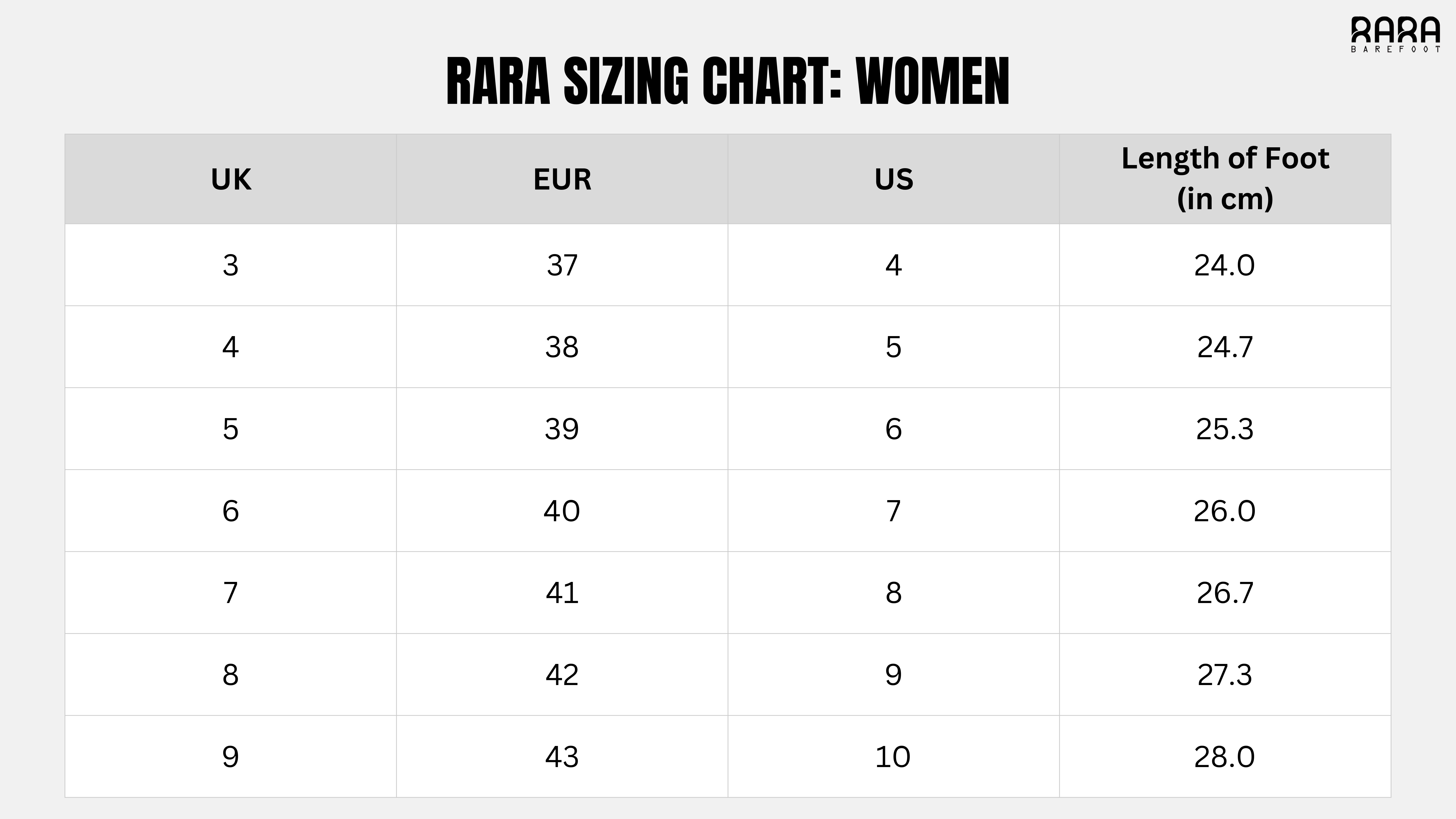The width and height of the screenshot is (1456, 819).
Task: Click EUR size 39 cell
Action: point(562,429)
